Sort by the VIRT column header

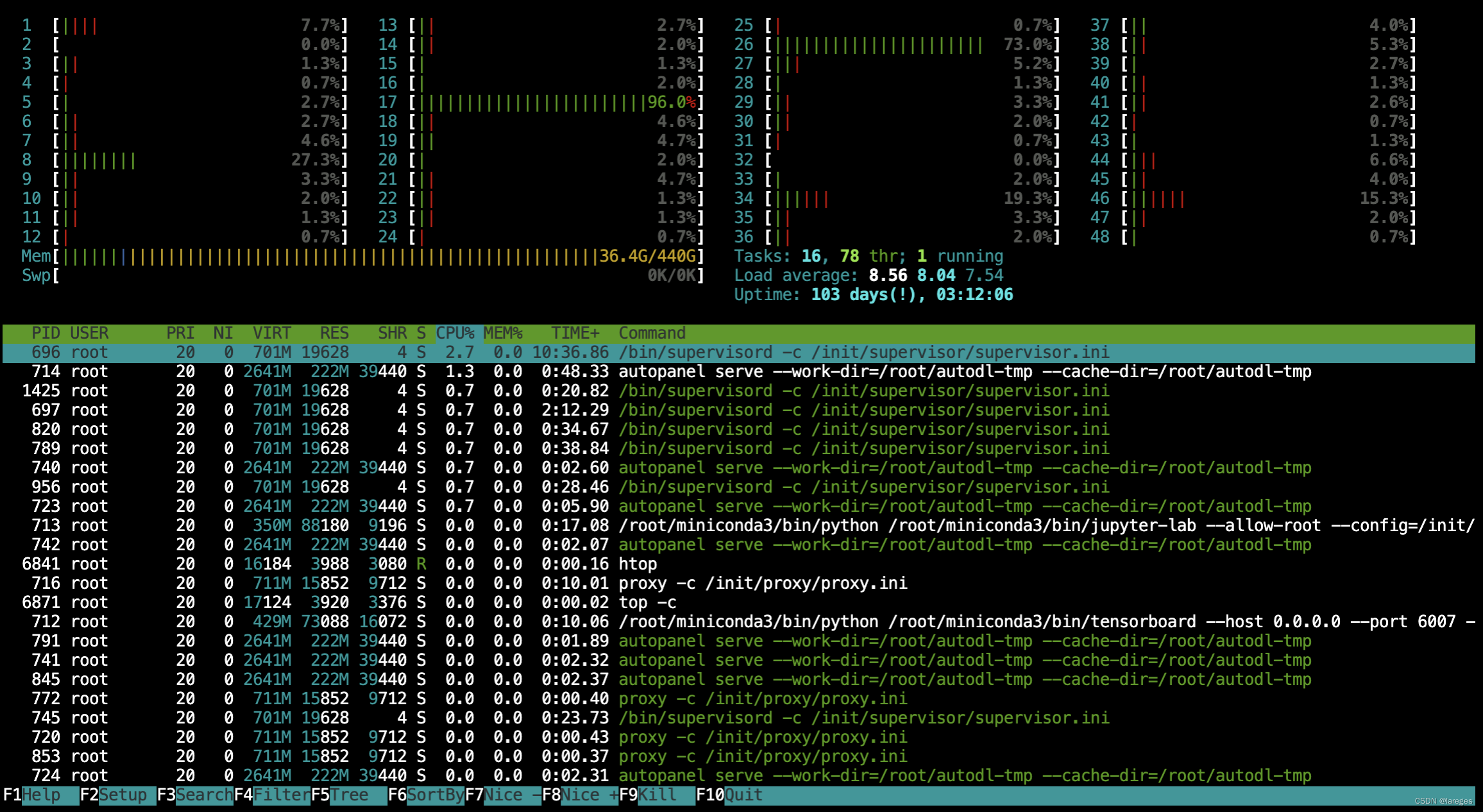point(272,334)
